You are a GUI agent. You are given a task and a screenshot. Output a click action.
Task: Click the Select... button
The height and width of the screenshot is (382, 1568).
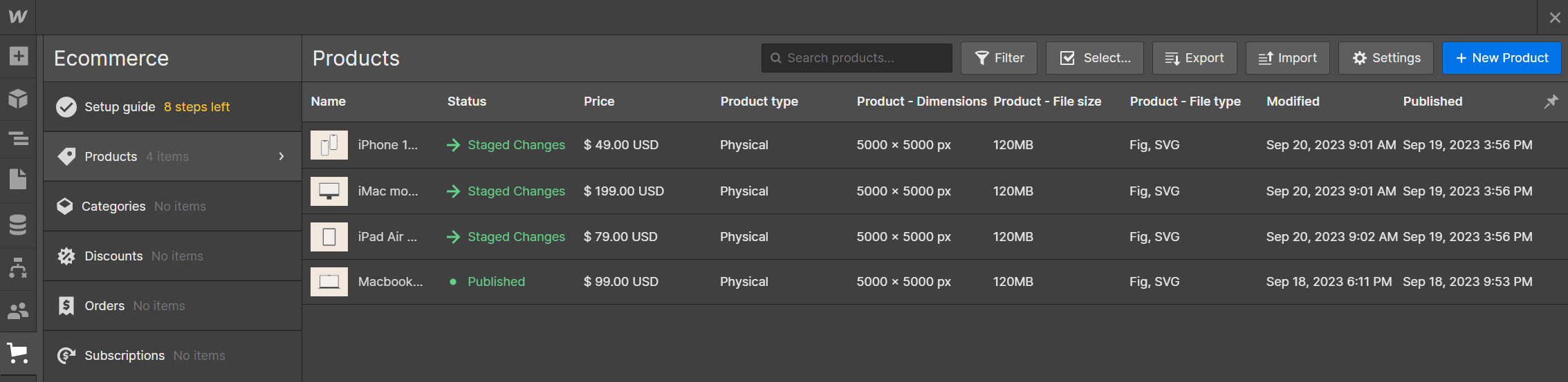click(1095, 58)
